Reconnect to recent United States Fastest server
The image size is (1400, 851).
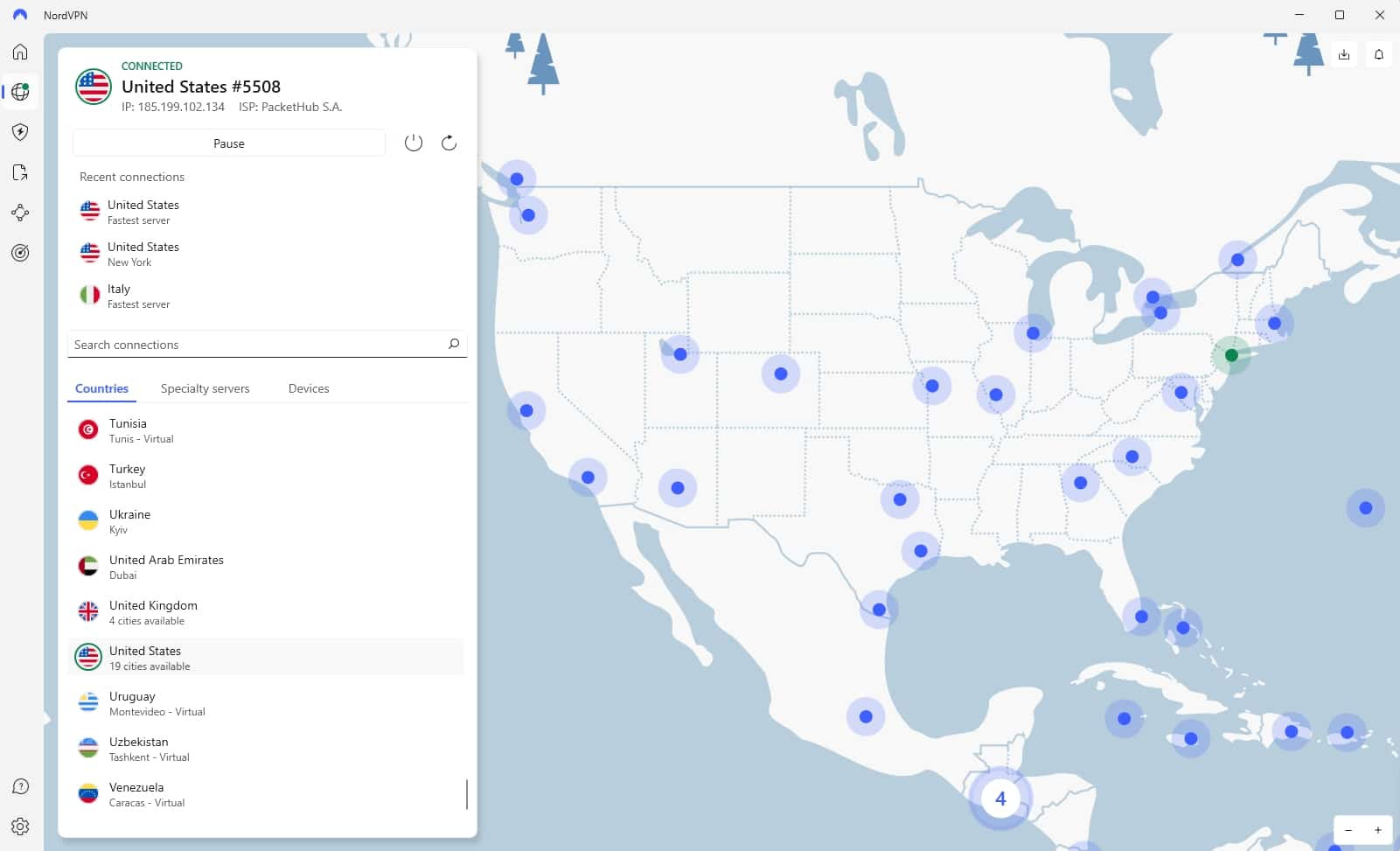(x=268, y=212)
